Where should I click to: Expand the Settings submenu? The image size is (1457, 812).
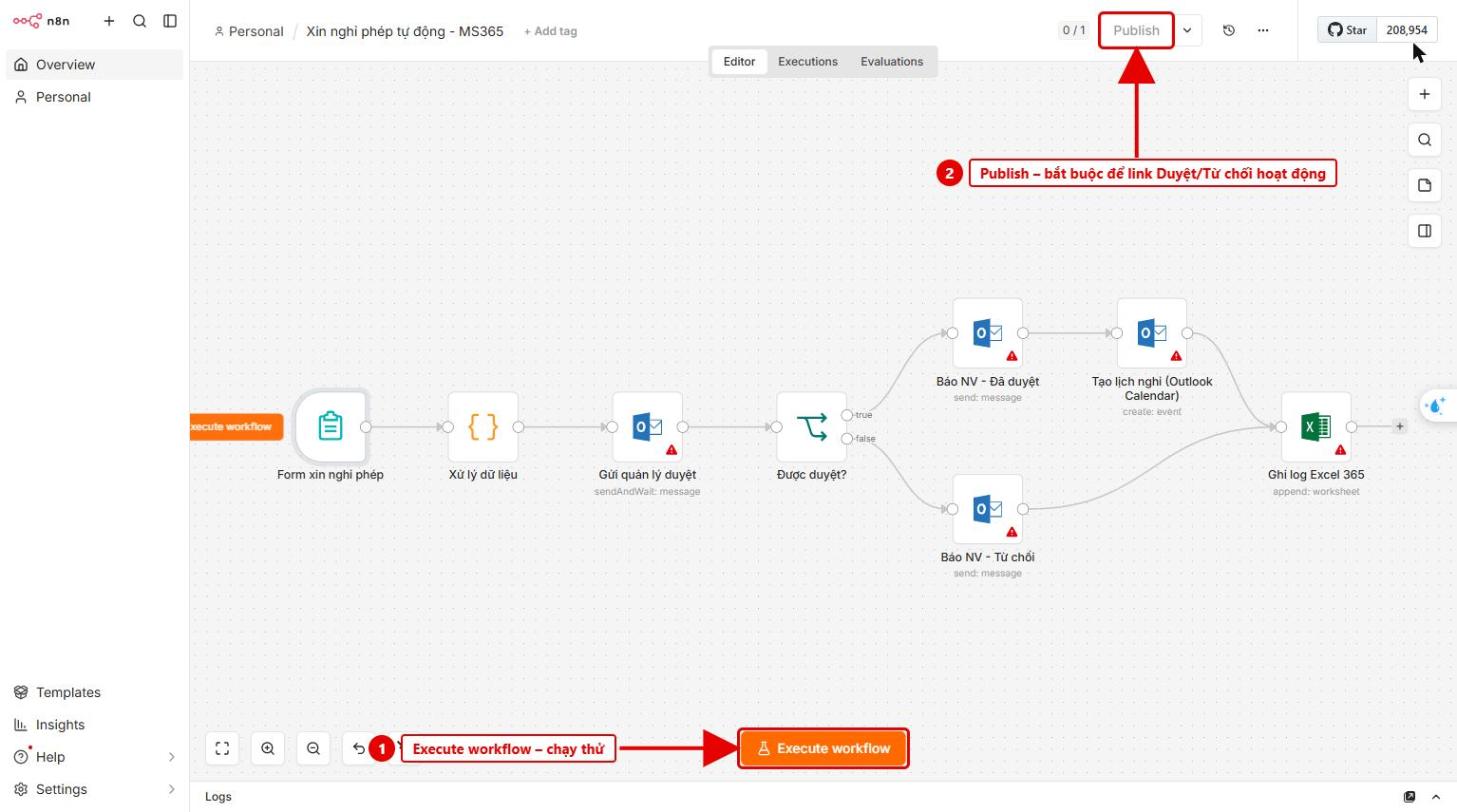click(x=171, y=789)
